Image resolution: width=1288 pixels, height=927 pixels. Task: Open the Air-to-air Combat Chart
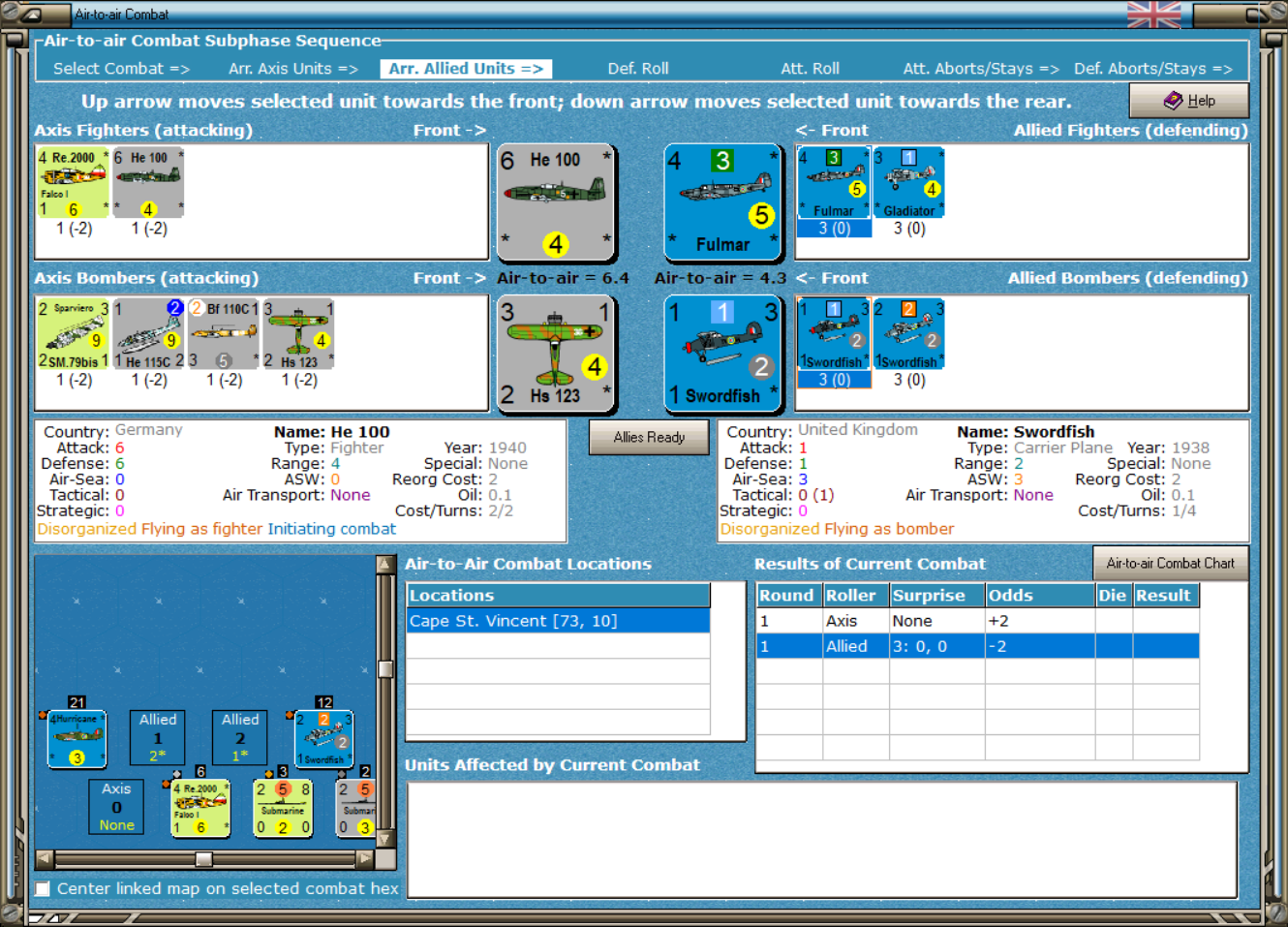tap(1171, 564)
